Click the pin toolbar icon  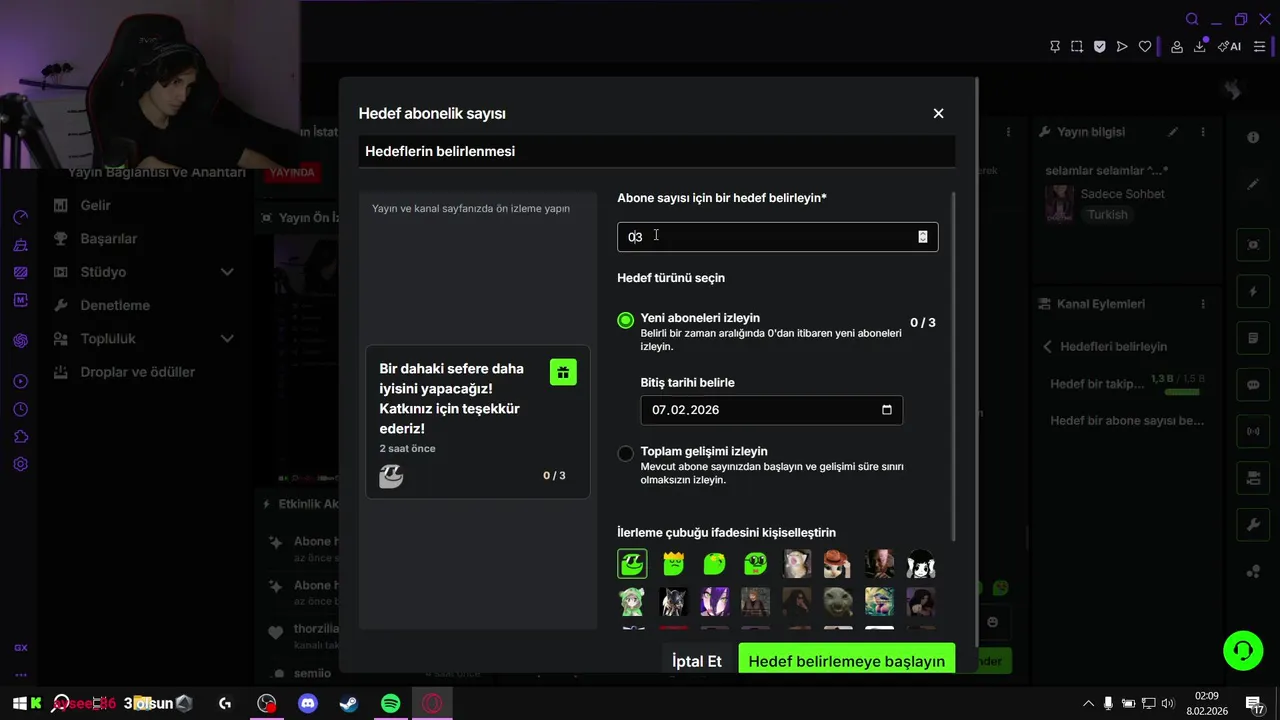pyautogui.click(x=1054, y=46)
